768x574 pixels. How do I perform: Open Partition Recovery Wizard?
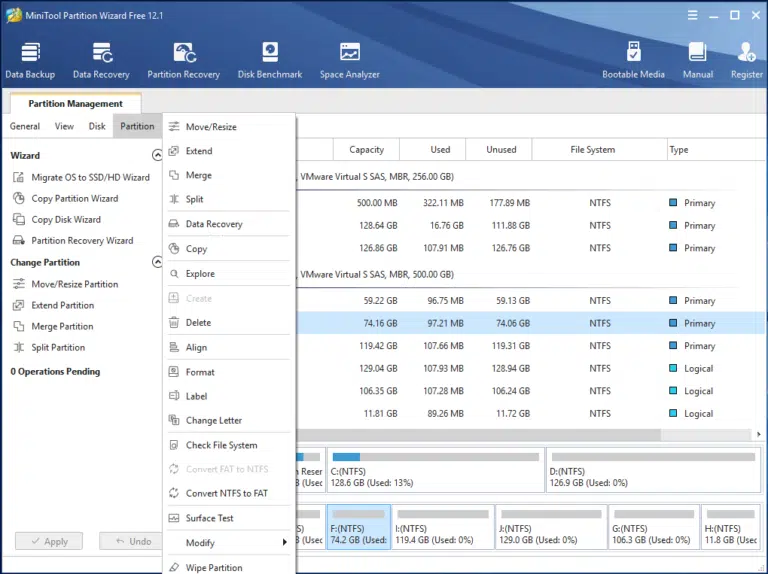(x=73, y=240)
